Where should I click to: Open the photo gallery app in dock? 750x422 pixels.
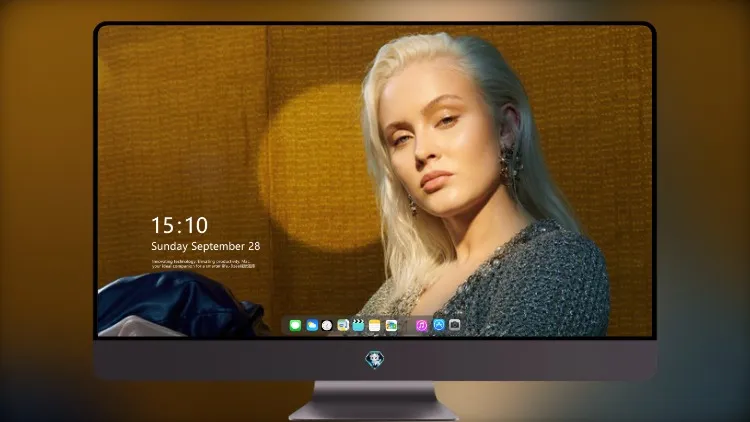tap(391, 326)
